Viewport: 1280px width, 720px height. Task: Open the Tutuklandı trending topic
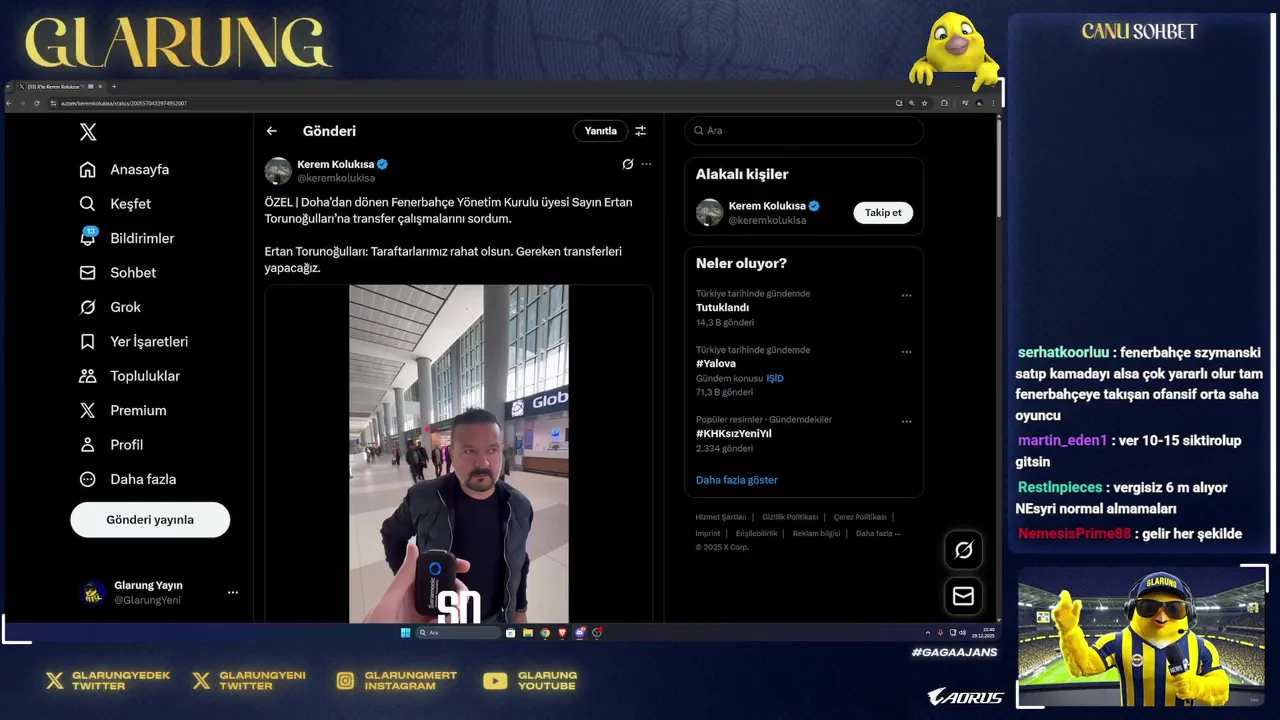tap(722, 308)
